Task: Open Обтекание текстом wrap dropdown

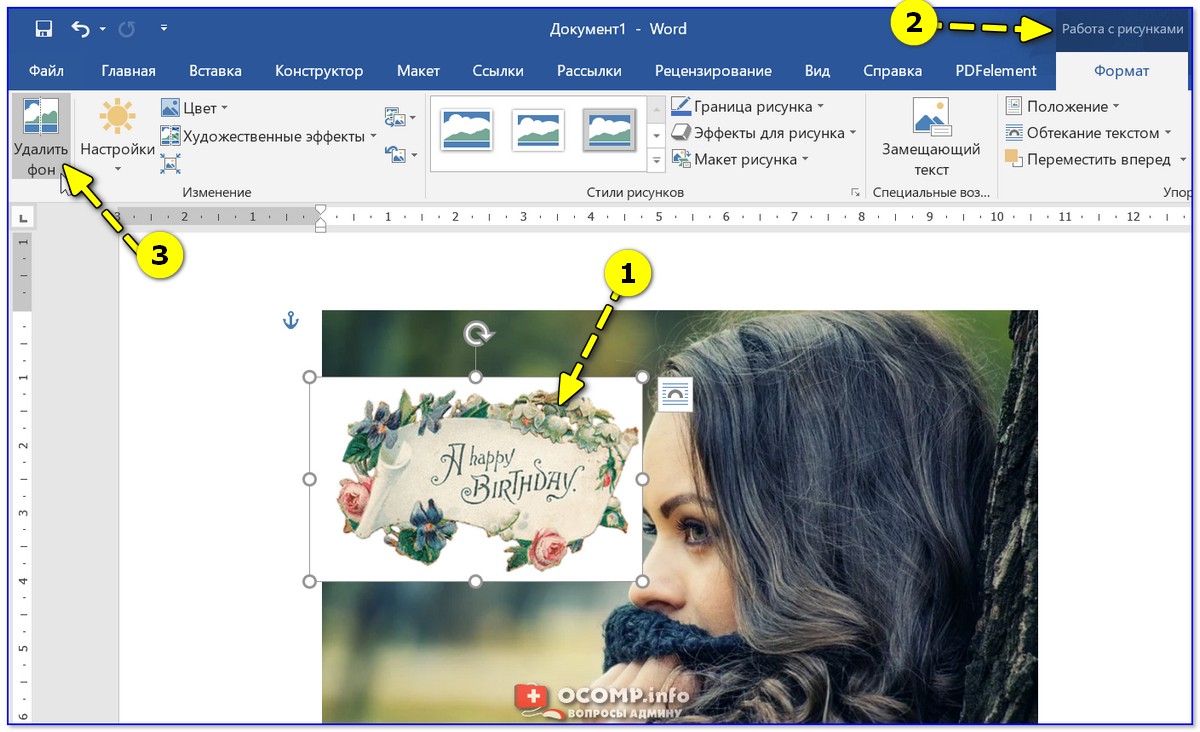Action: (x=1087, y=133)
